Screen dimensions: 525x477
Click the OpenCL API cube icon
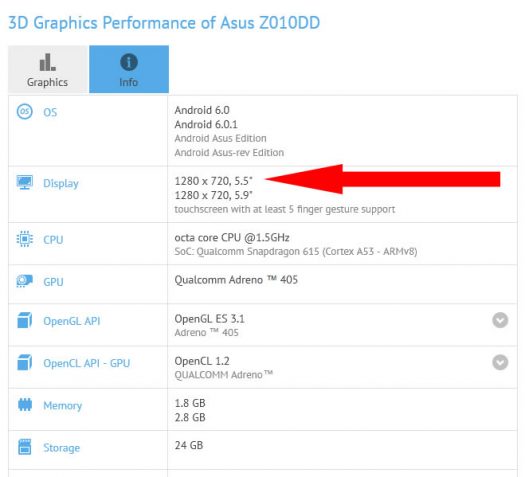click(x=24, y=363)
